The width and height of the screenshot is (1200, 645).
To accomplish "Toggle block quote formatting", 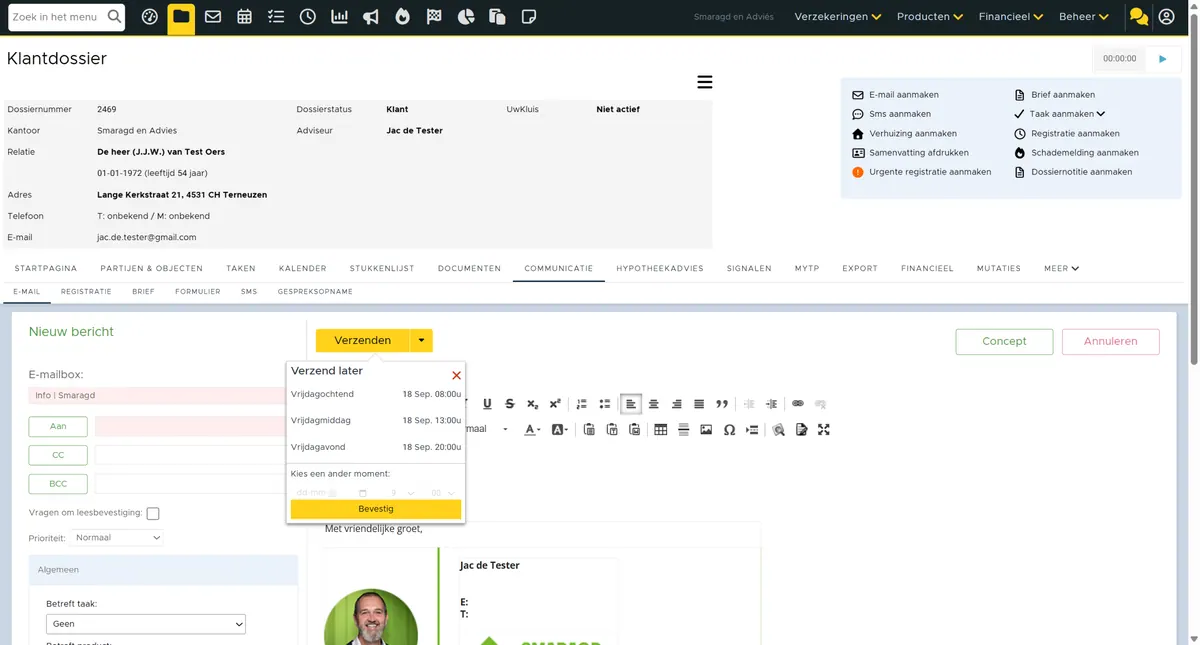I will coord(722,404).
